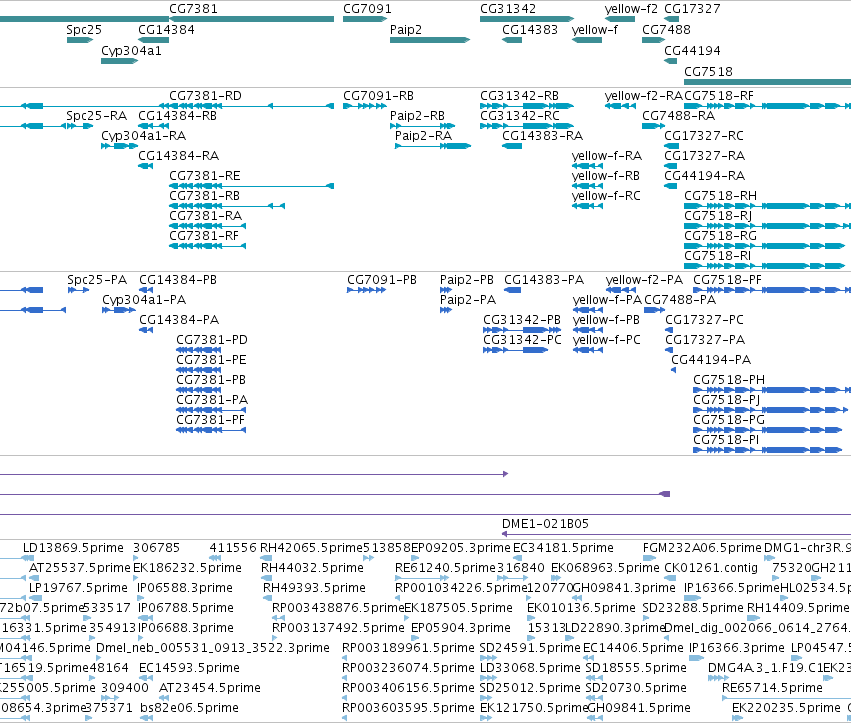851x723 pixels.
Task: Click the "CG14383-PA" protein label
Action: click(544, 280)
